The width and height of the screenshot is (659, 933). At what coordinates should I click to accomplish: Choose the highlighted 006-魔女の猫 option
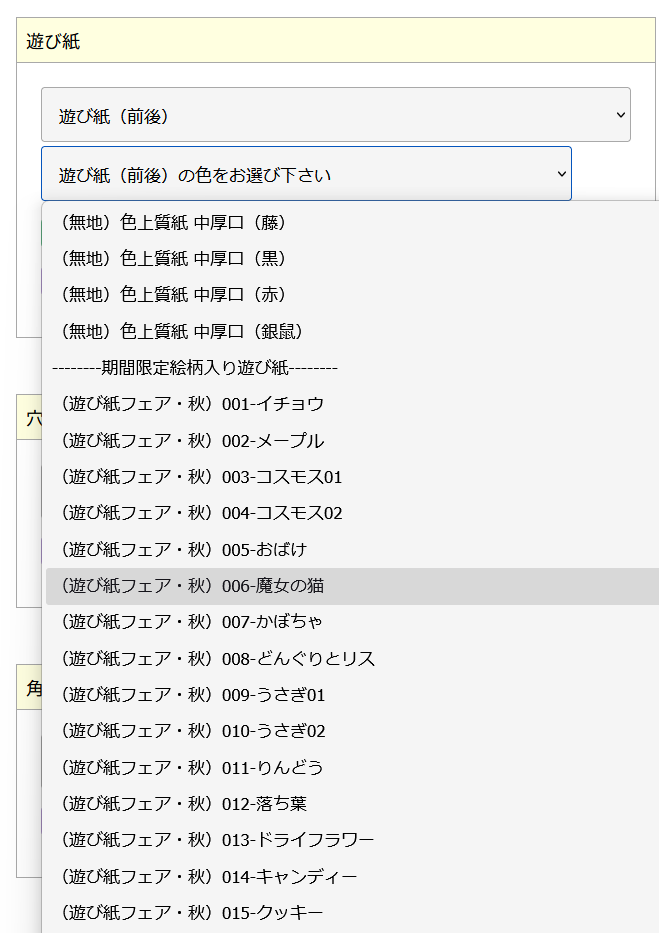coord(192,586)
